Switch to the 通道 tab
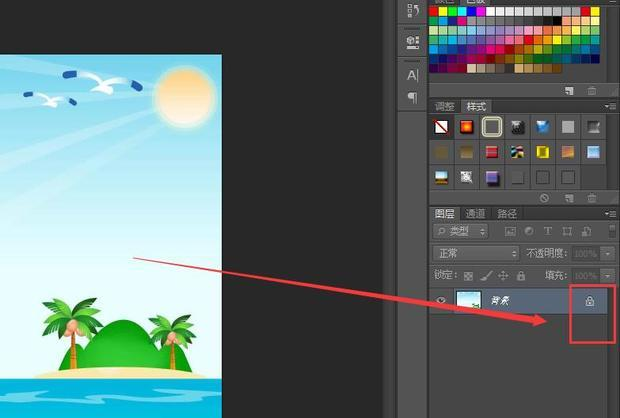Viewport: 620px width, 418px height. pyautogui.click(x=476, y=213)
